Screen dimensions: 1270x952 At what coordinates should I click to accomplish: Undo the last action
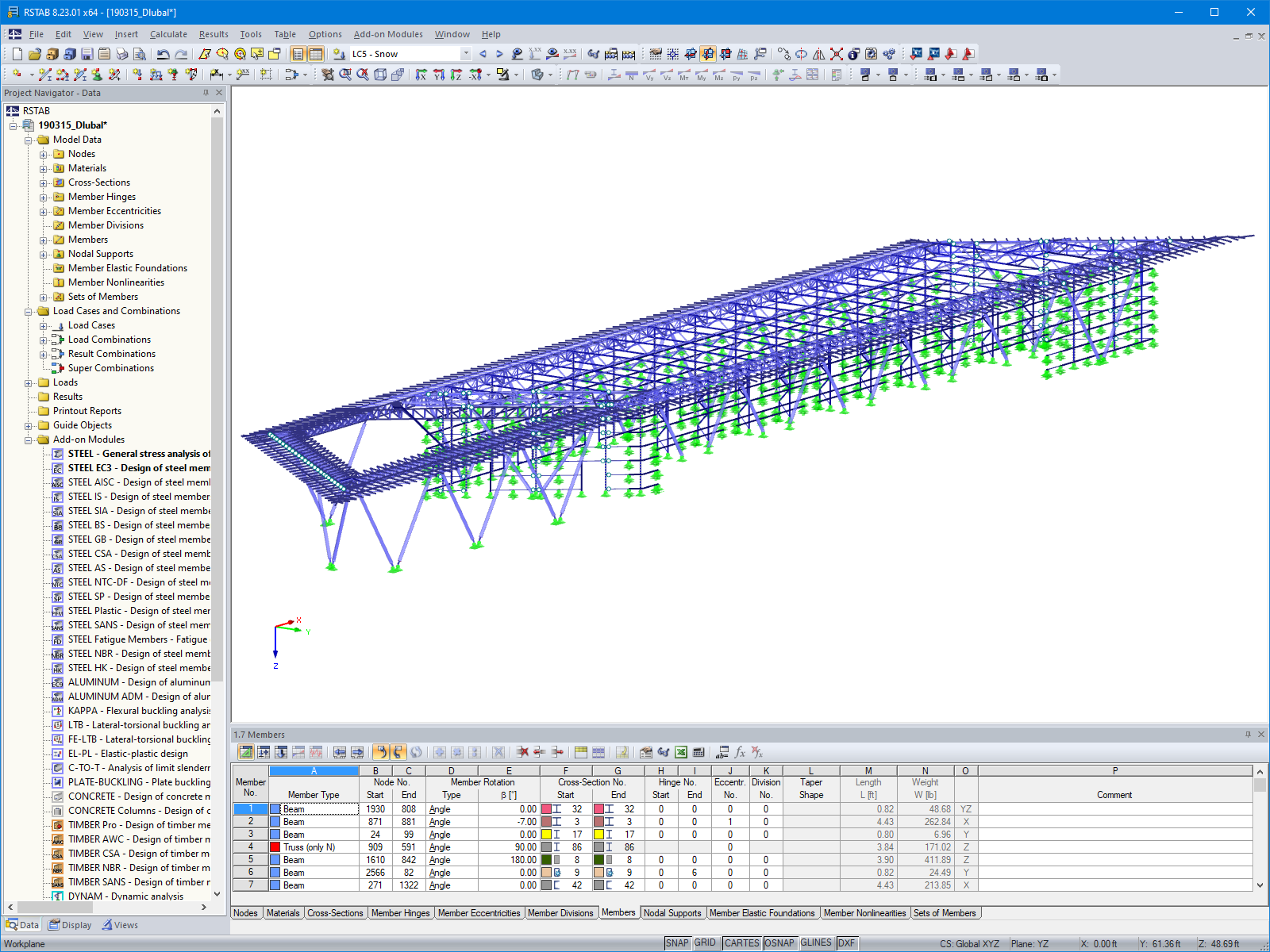click(164, 54)
